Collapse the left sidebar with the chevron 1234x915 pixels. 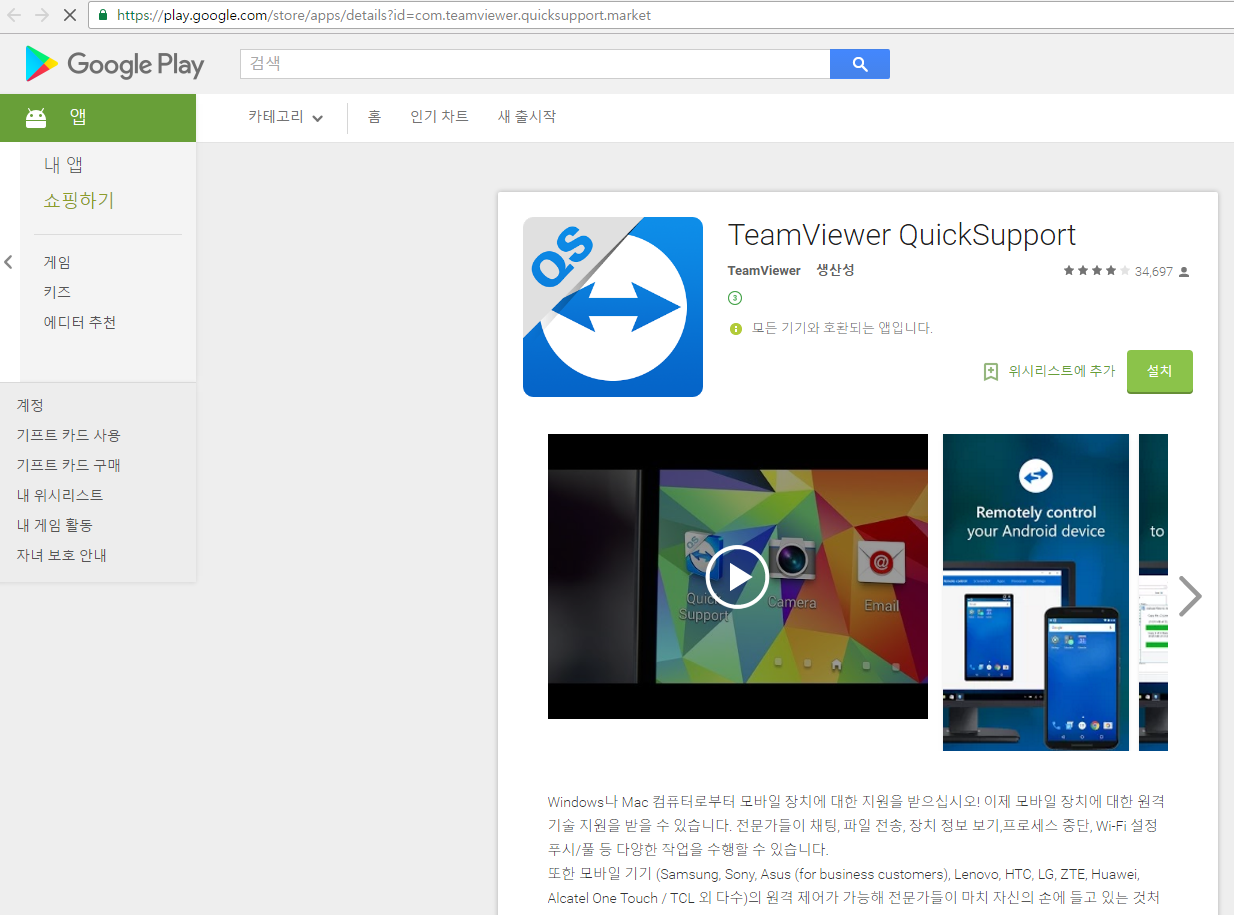click(x=8, y=262)
